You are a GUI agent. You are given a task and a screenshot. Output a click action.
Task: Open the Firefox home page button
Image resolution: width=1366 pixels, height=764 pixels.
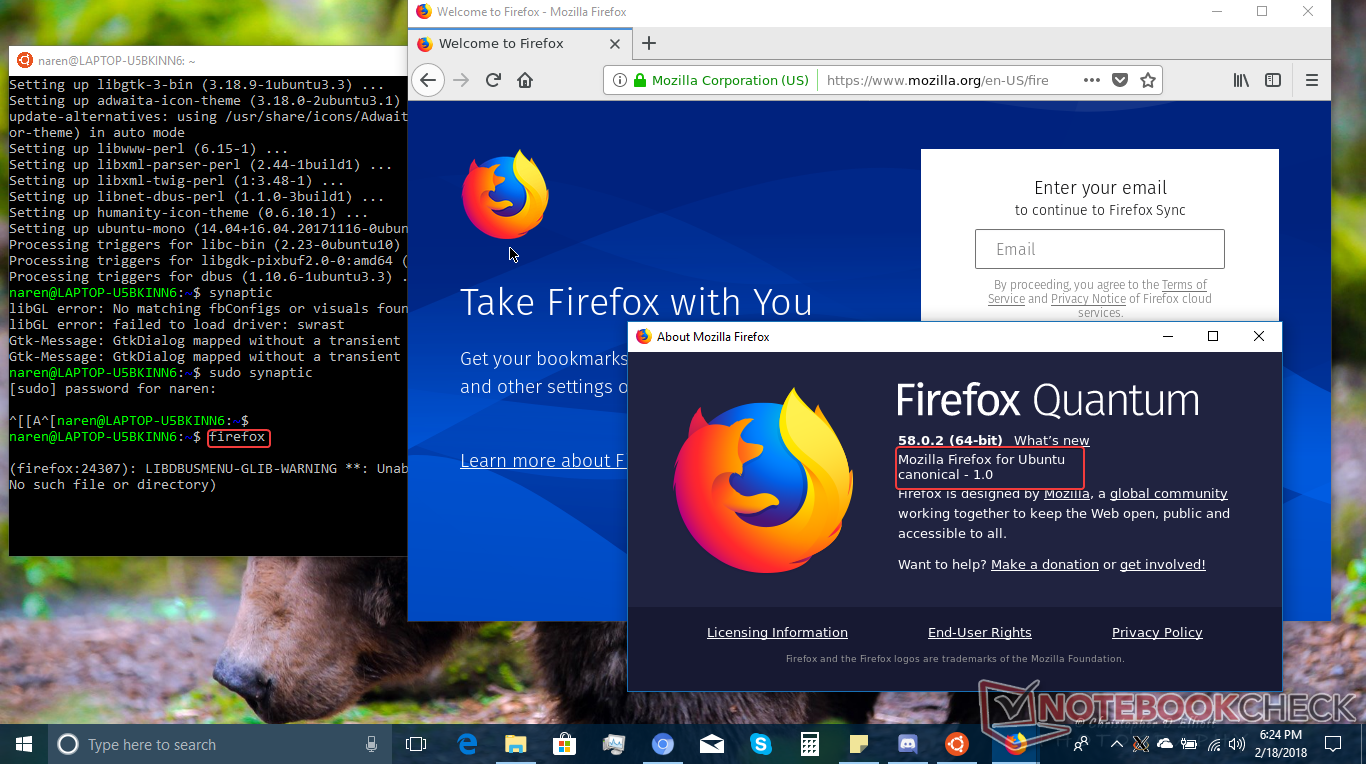525,80
